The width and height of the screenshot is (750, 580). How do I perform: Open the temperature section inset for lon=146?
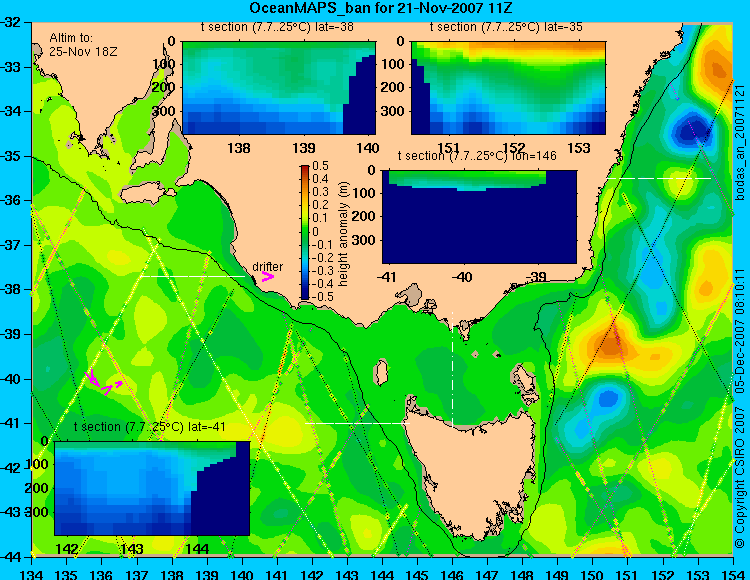coord(479,217)
